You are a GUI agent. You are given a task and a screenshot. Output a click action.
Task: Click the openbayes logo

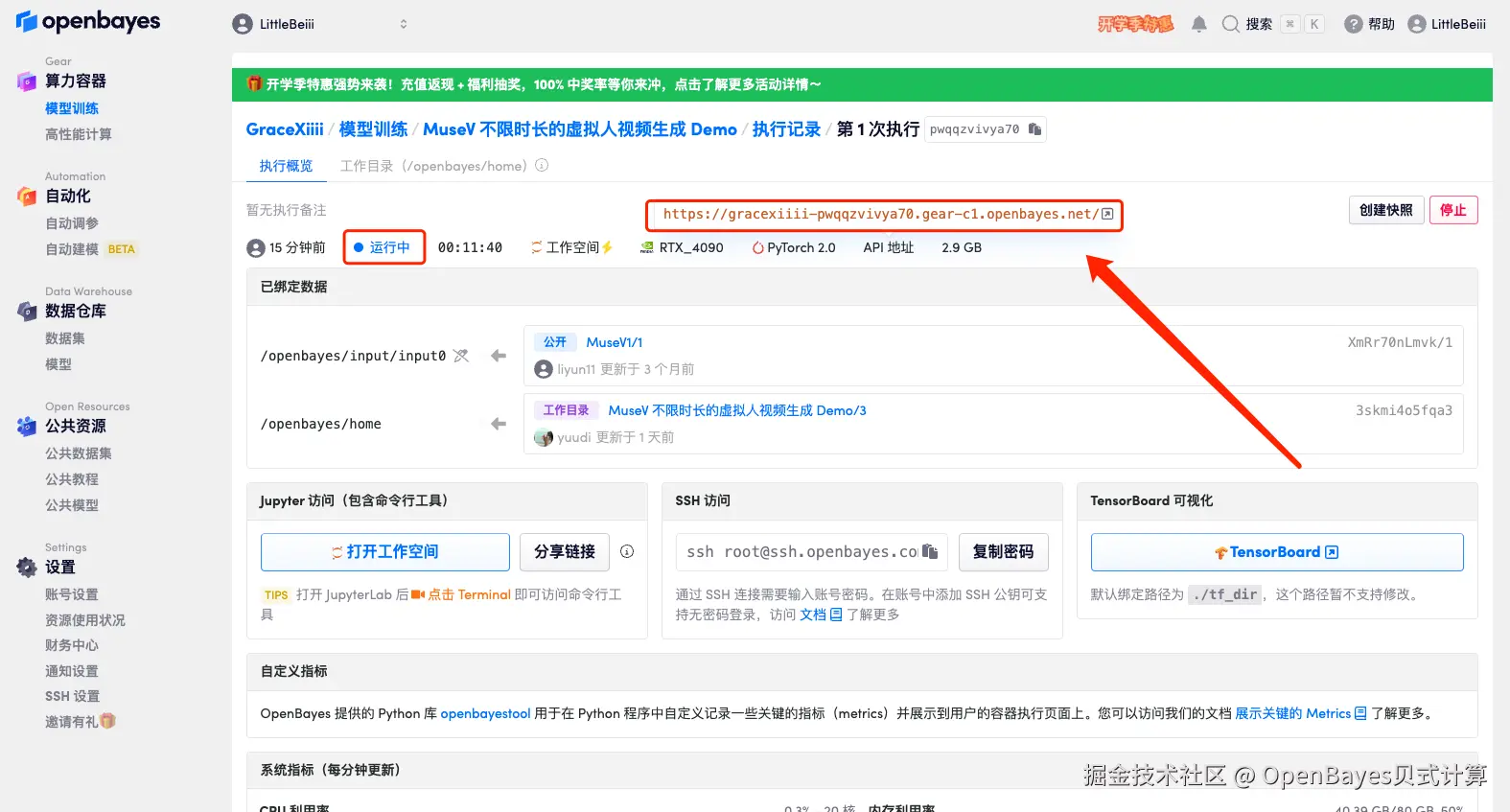[x=88, y=22]
